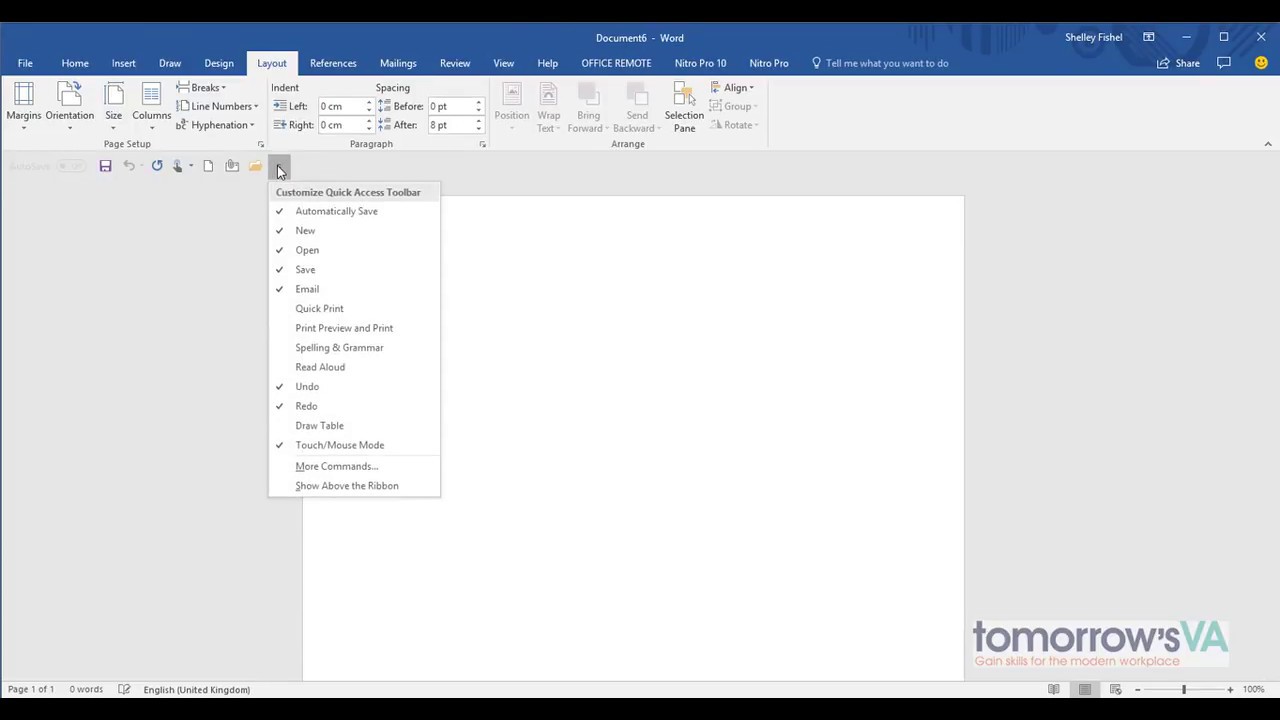Switch to the References tab
This screenshot has width=1280, height=720.
(333, 63)
